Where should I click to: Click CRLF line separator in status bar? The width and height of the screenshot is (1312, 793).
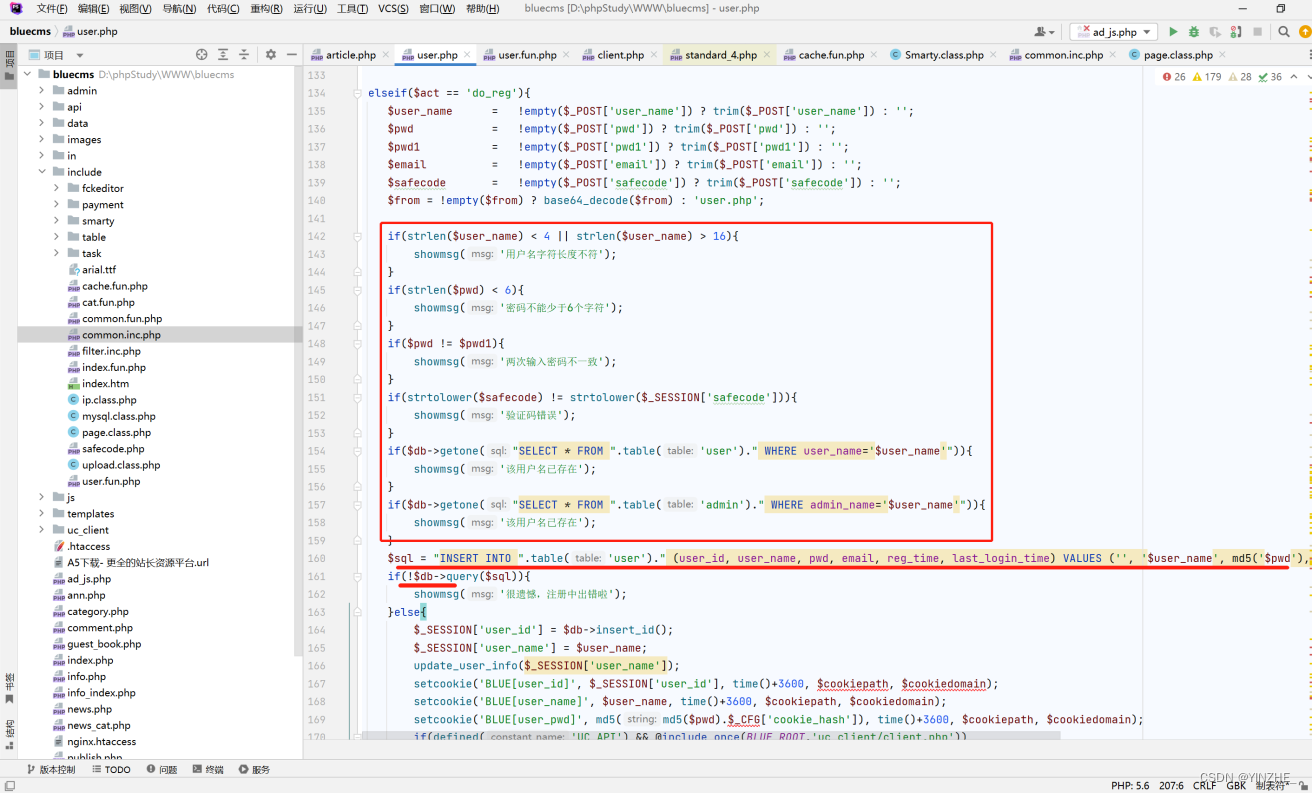pos(1204,786)
